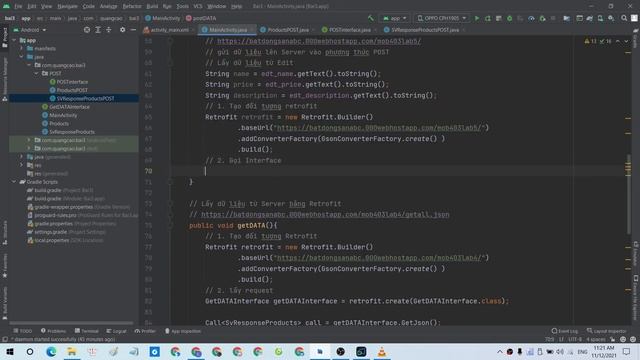Collapse the app module tree node

[14, 40]
